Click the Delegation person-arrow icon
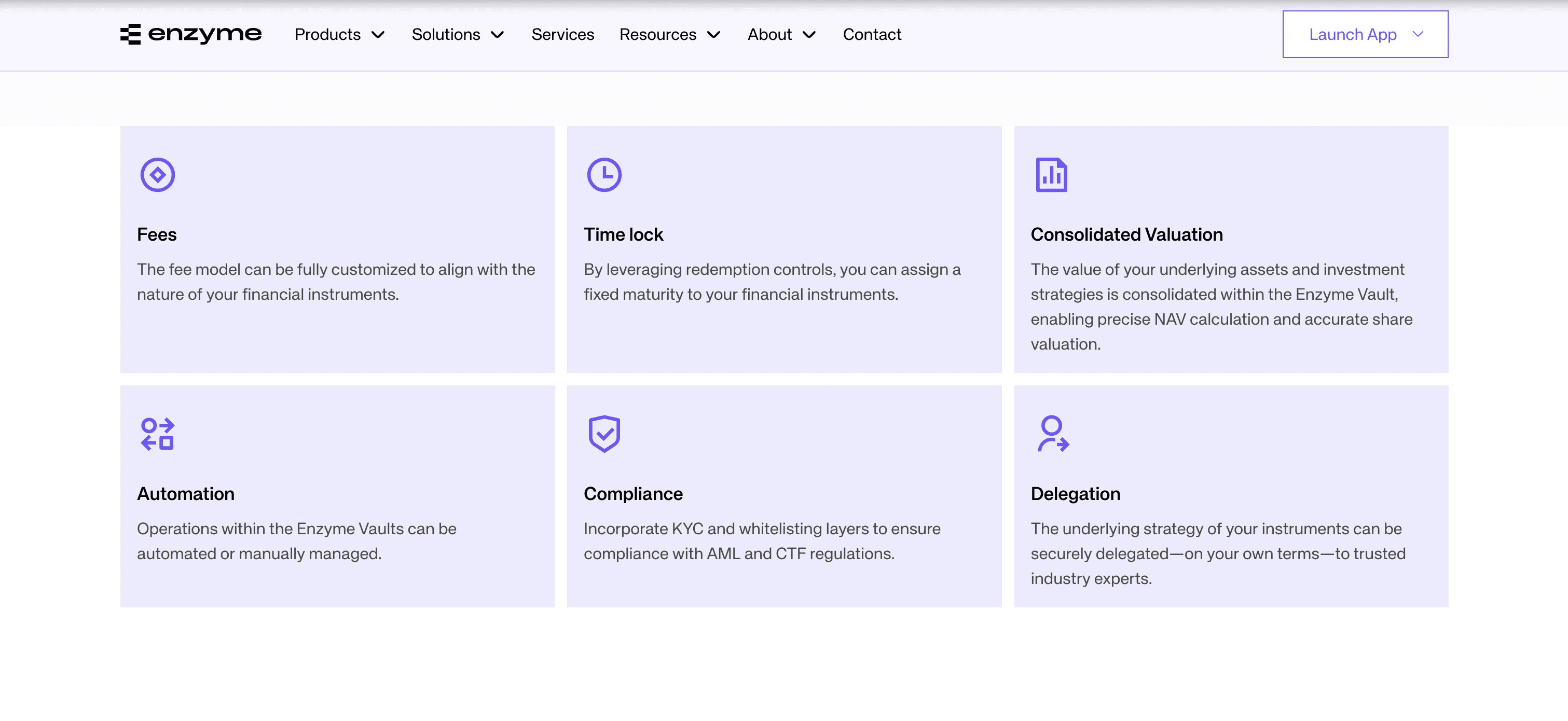Image resolution: width=1568 pixels, height=721 pixels. tap(1052, 434)
